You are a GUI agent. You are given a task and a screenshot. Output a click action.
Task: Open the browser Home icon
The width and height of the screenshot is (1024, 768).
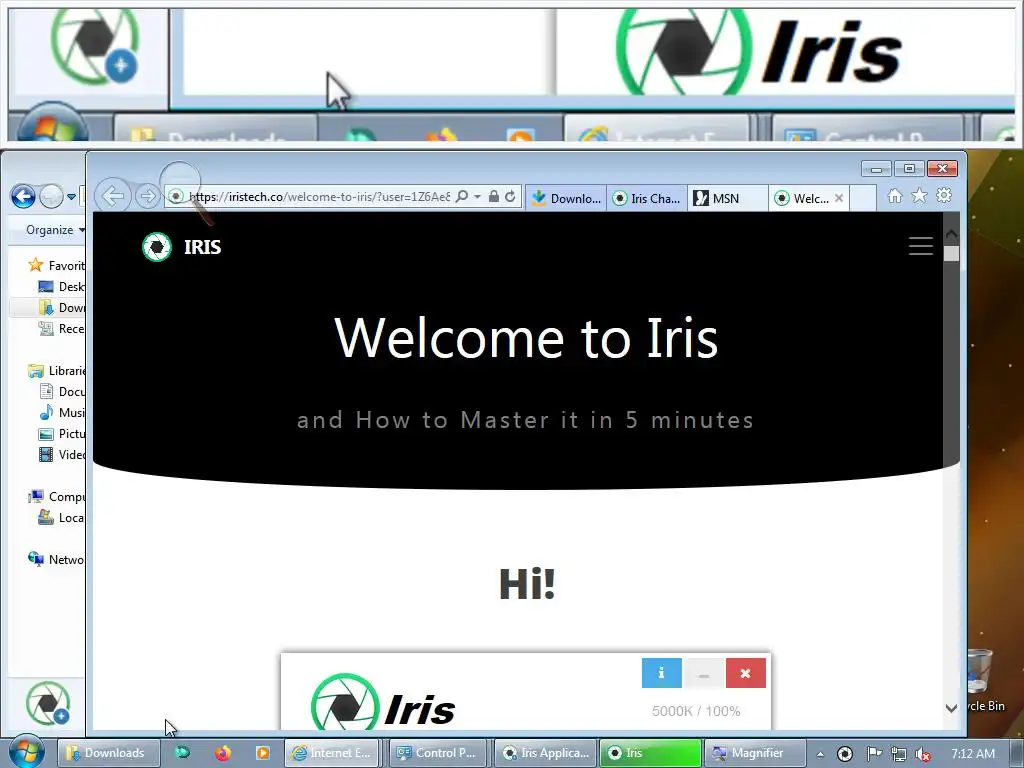(x=895, y=195)
